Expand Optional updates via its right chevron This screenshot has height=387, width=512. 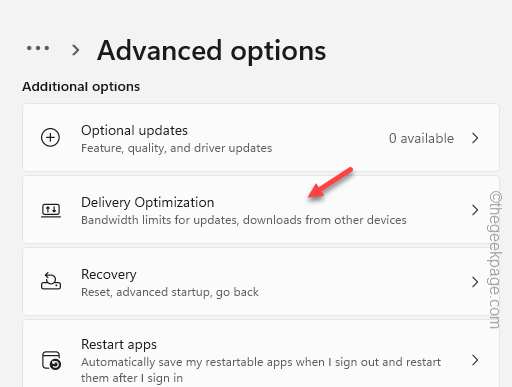tap(475, 138)
